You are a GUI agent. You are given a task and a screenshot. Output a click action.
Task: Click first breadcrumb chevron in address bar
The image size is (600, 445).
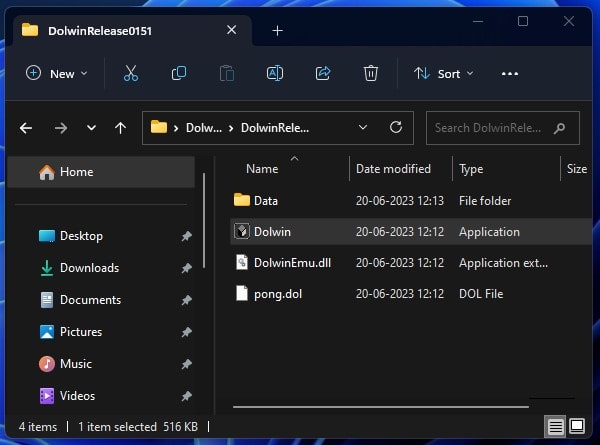point(176,128)
